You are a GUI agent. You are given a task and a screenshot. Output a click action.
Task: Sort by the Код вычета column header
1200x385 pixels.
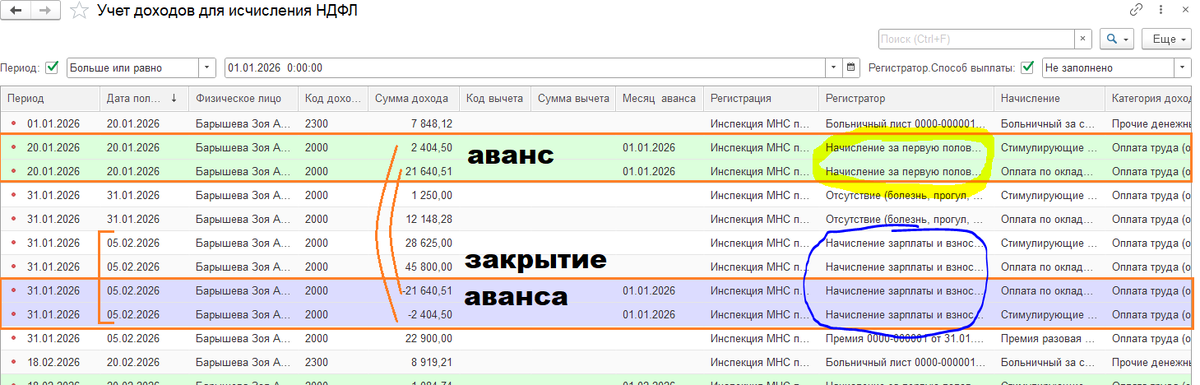[x=494, y=99]
